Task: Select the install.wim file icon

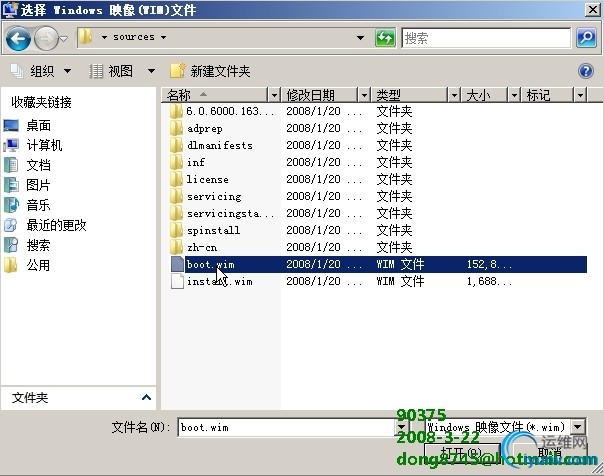Action: [177, 281]
